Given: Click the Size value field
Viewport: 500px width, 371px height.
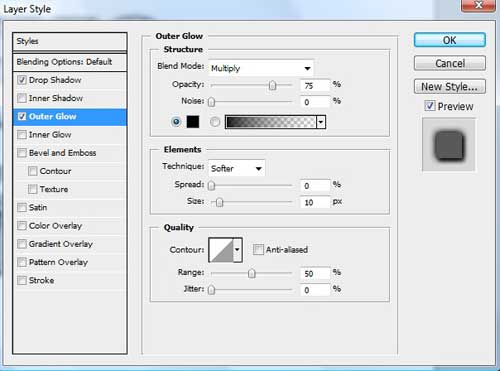Looking at the screenshot, I should (x=315, y=202).
